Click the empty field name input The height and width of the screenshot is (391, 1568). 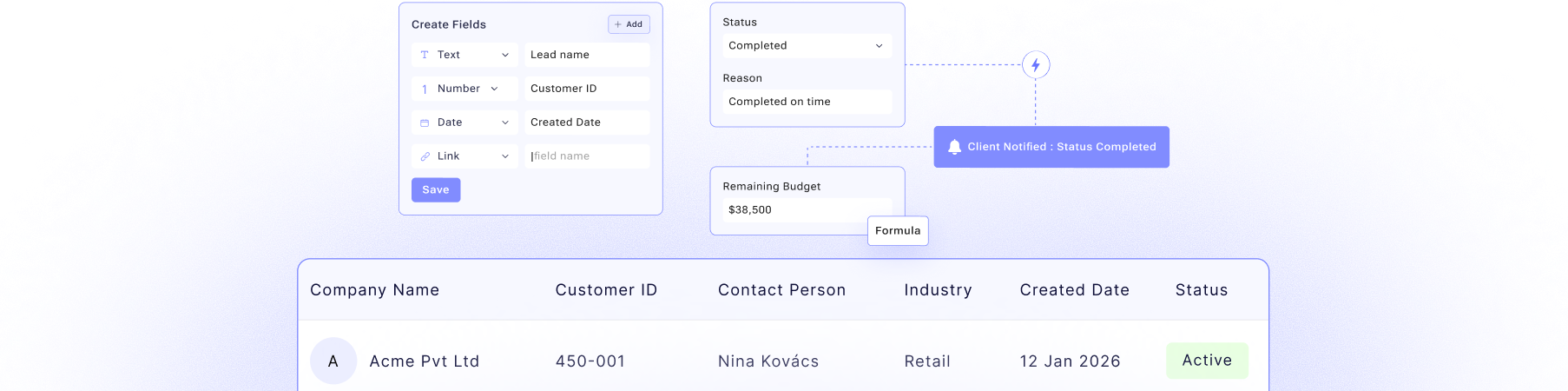(587, 156)
